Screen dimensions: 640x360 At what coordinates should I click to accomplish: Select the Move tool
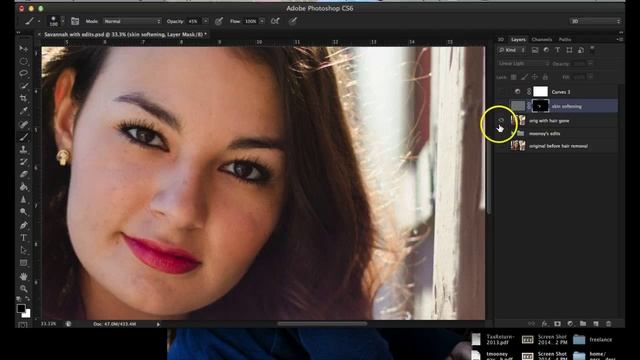coord(23,49)
